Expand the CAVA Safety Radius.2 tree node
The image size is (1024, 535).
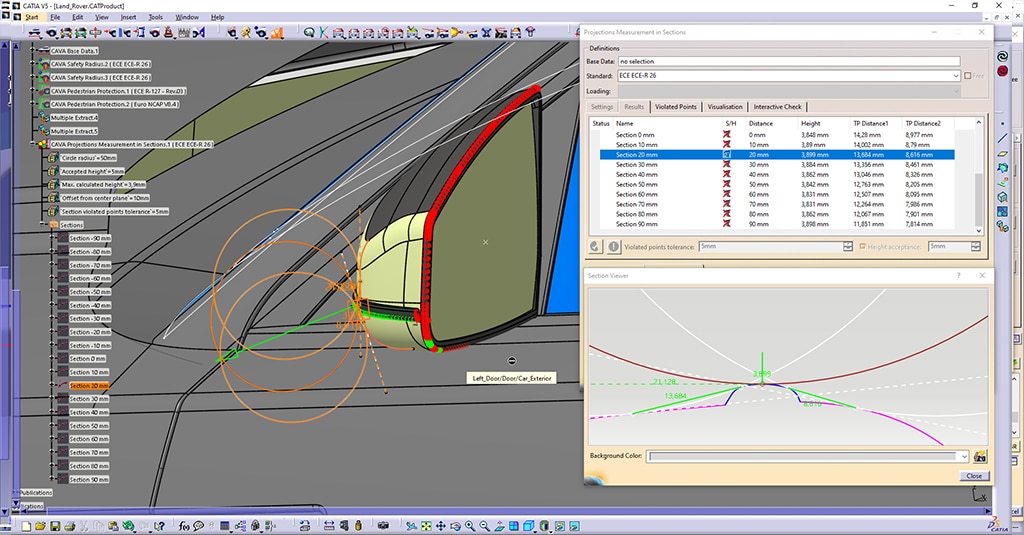[33, 64]
